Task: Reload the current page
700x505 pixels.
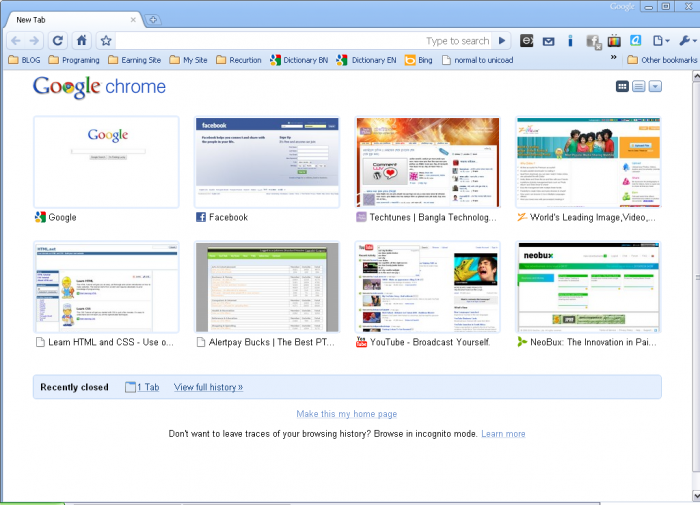Action: tap(58, 41)
